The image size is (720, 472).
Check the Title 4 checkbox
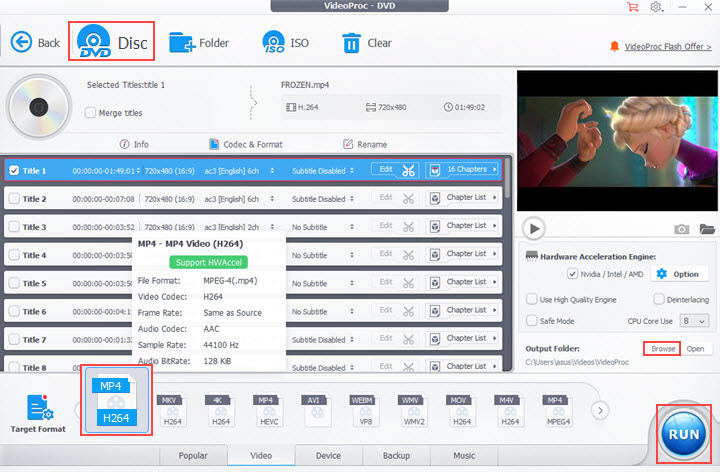(x=14, y=255)
